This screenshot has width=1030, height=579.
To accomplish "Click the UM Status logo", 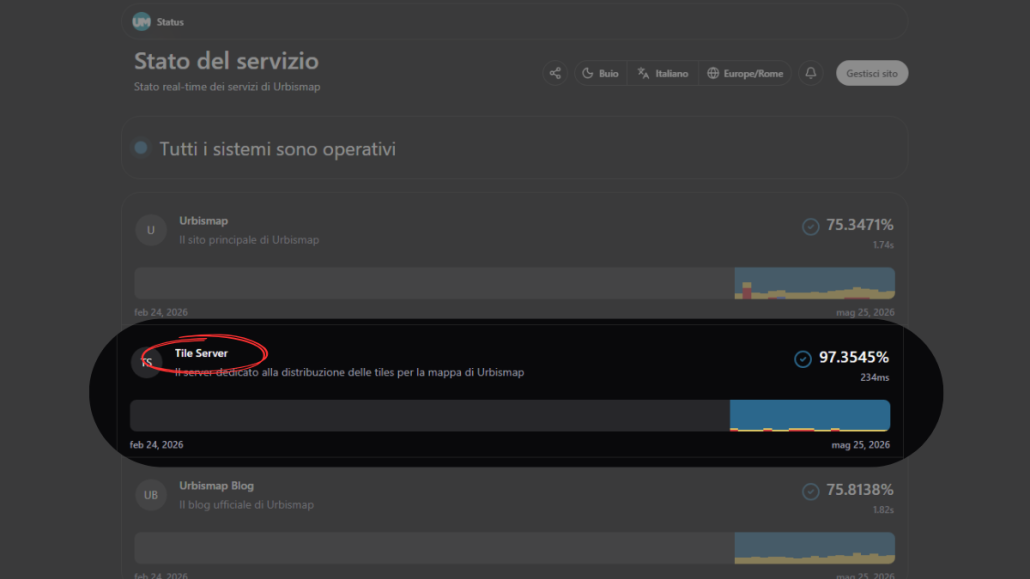I will click(158, 22).
